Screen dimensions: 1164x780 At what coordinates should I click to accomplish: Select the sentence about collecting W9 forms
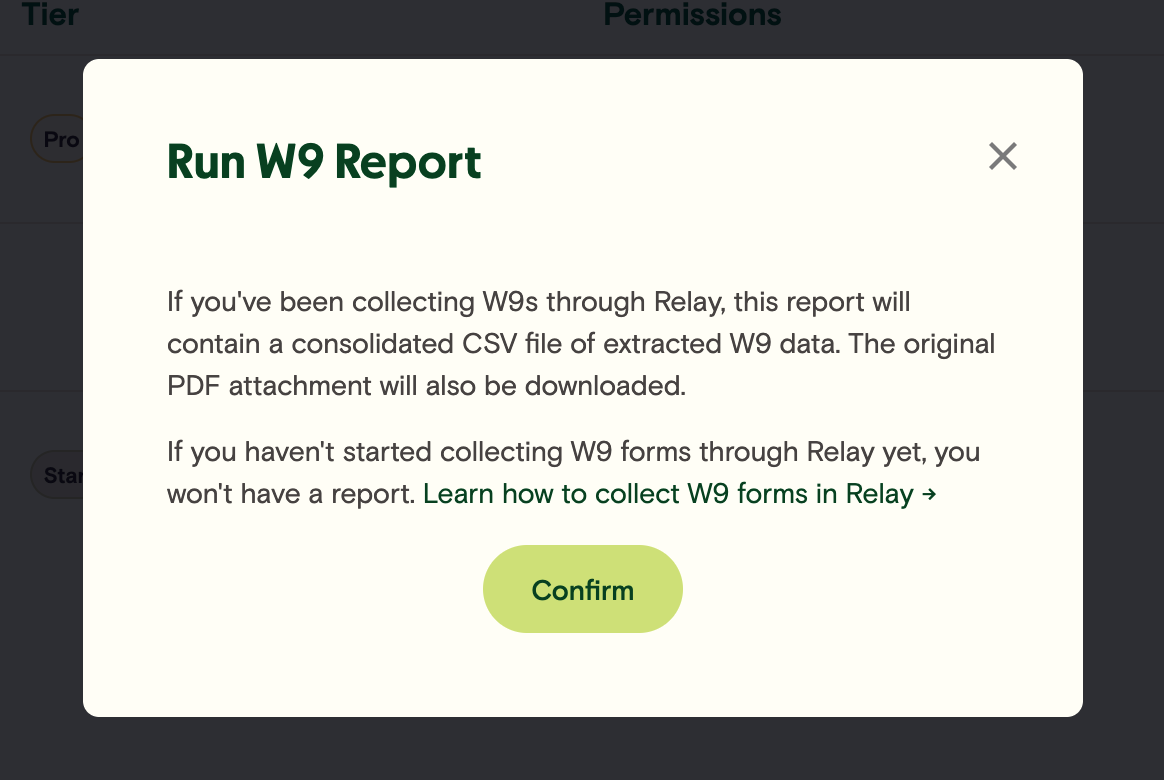[573, 451]
